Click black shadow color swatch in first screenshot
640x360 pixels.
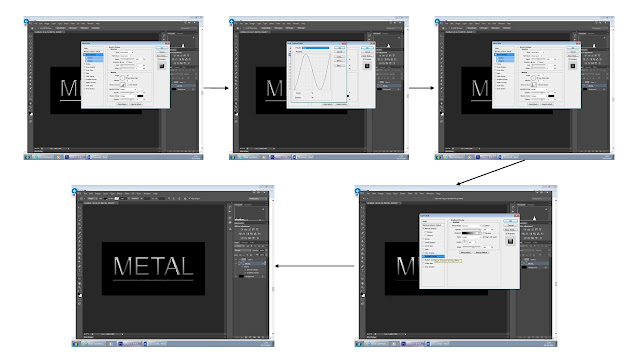pyautogui.click(x=140, y=96)
